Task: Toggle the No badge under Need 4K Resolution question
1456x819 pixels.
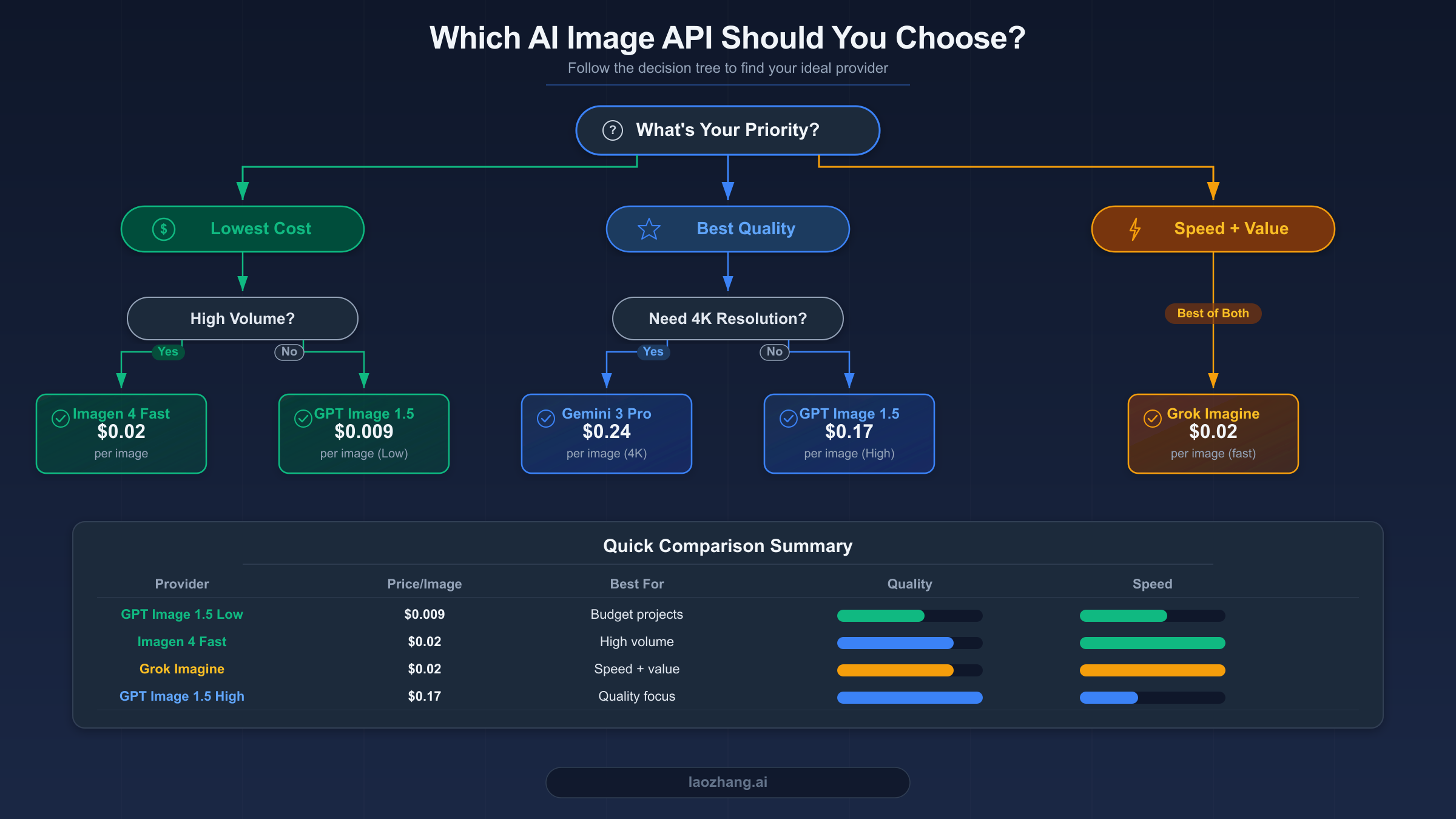Action: pos(773,352)
